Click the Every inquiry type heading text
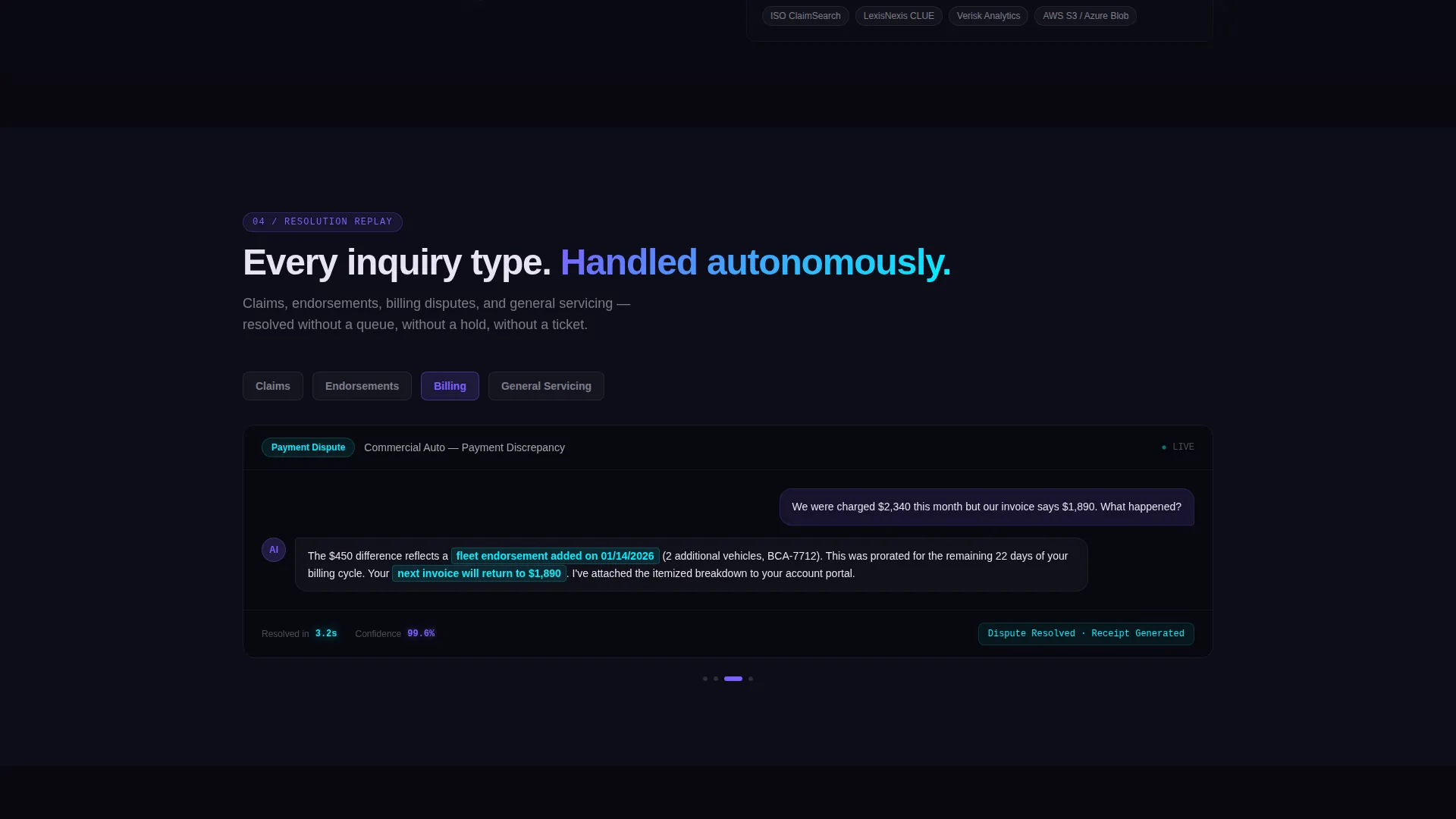Screen dimensions: 1456x819 397,262
